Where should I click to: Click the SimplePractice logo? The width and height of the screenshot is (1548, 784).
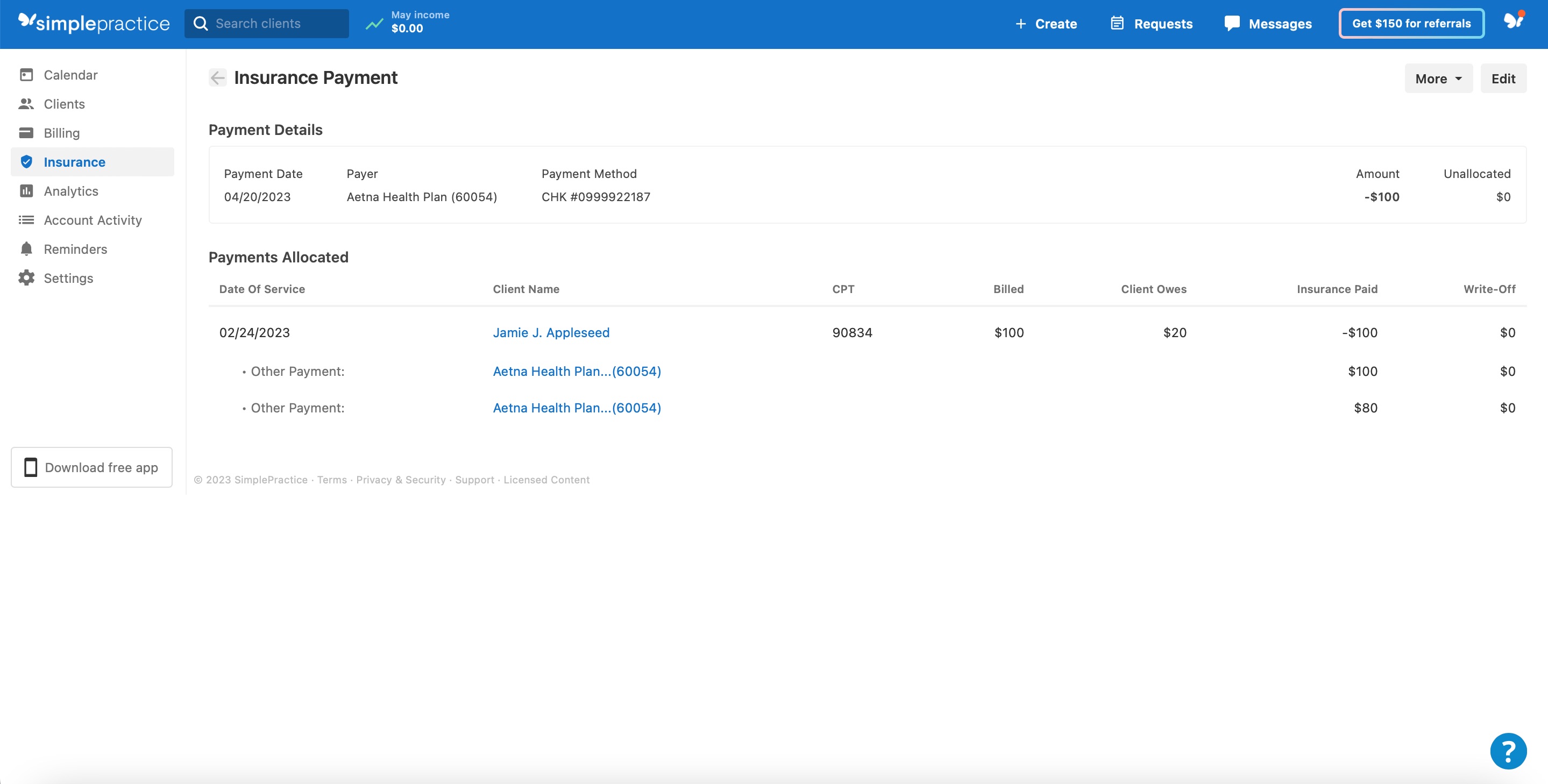point(93,24)
